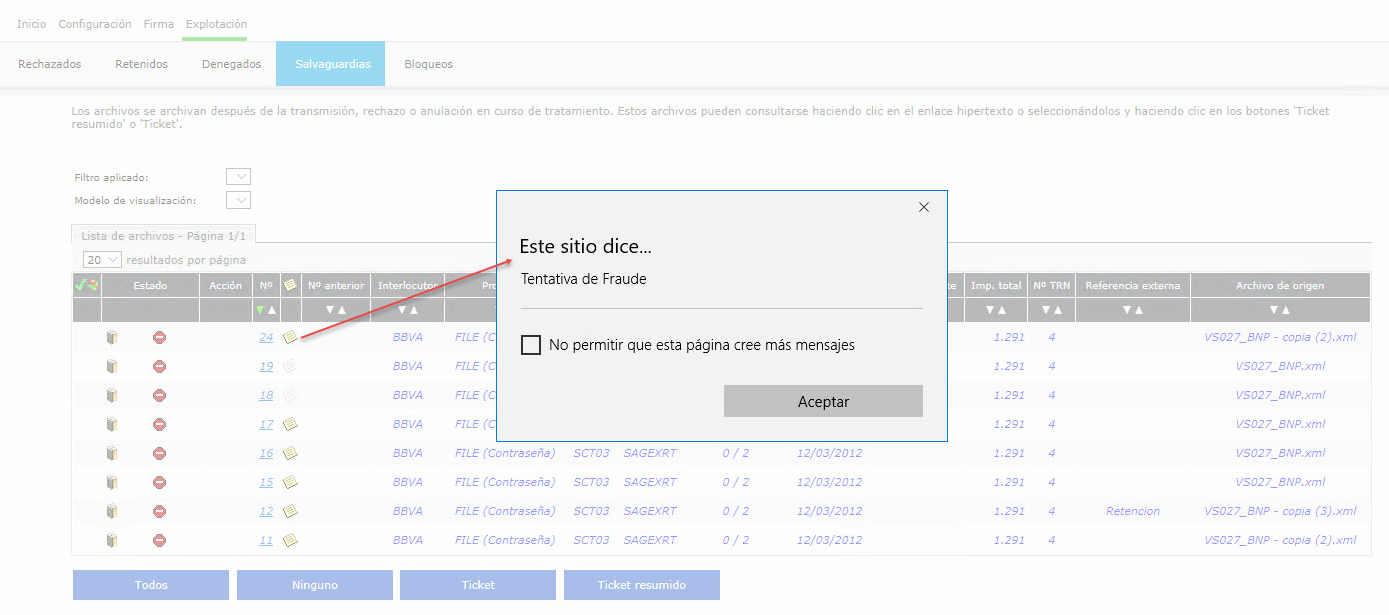Click the archive icon in row 11
This screenshot has width=1389, height=615.
click(113, 540)
